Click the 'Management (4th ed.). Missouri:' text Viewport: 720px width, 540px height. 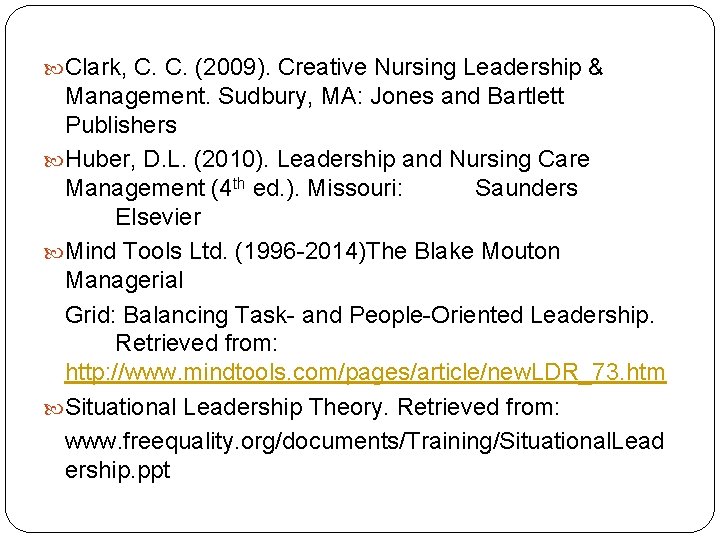[234, 189]
